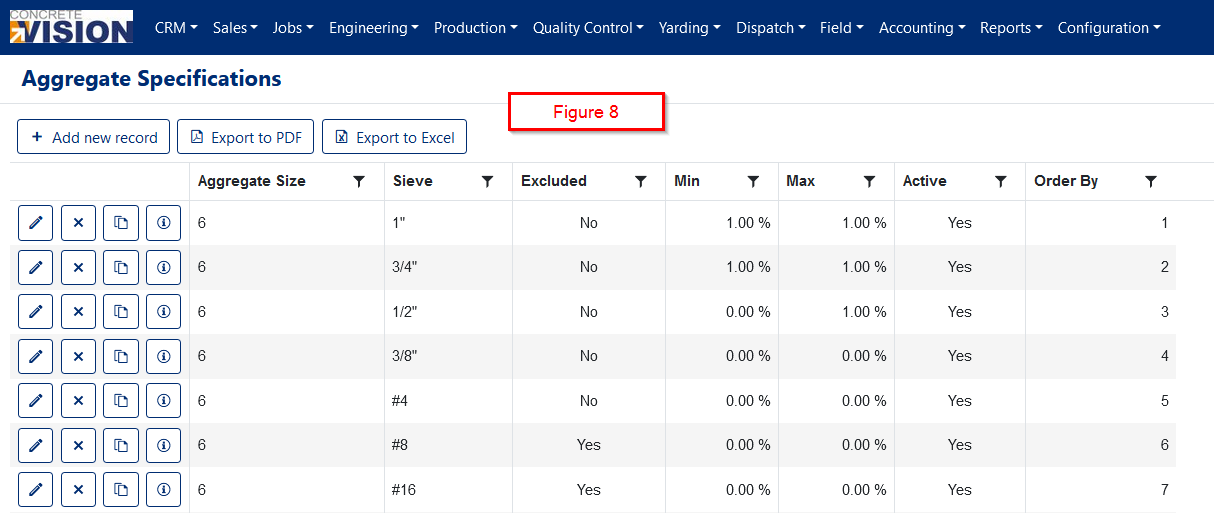Delete the row with sieve 1"
Viewport: 1214px width, 513px height.
click(x=78, y=223)
